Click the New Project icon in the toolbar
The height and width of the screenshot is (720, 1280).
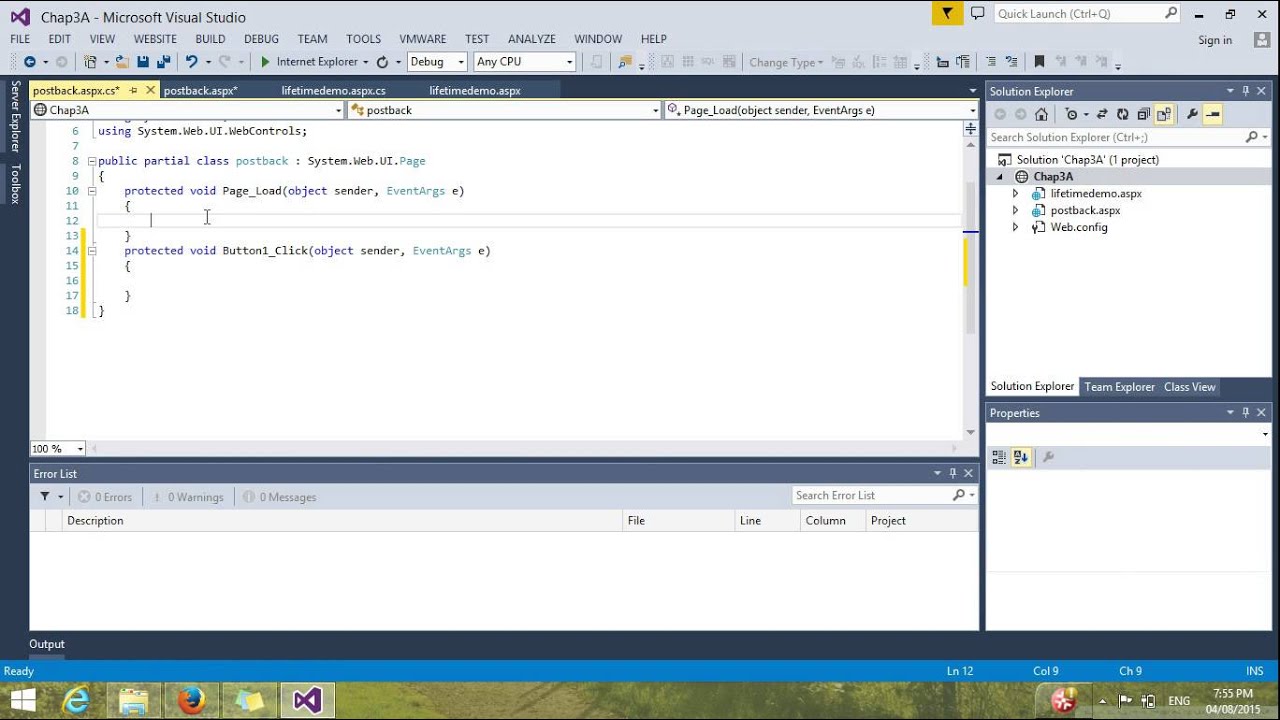pyautogui.click(x=91, y=62)
